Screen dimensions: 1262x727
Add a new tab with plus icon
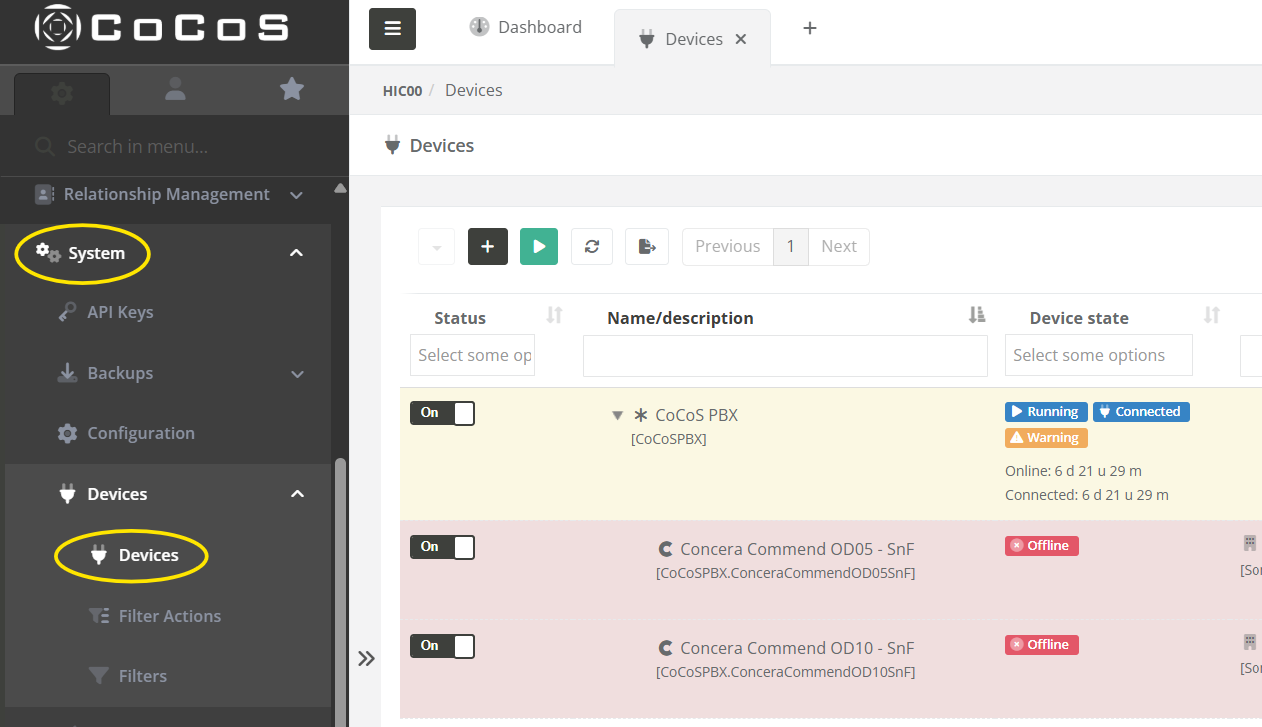tap(810, 28)
